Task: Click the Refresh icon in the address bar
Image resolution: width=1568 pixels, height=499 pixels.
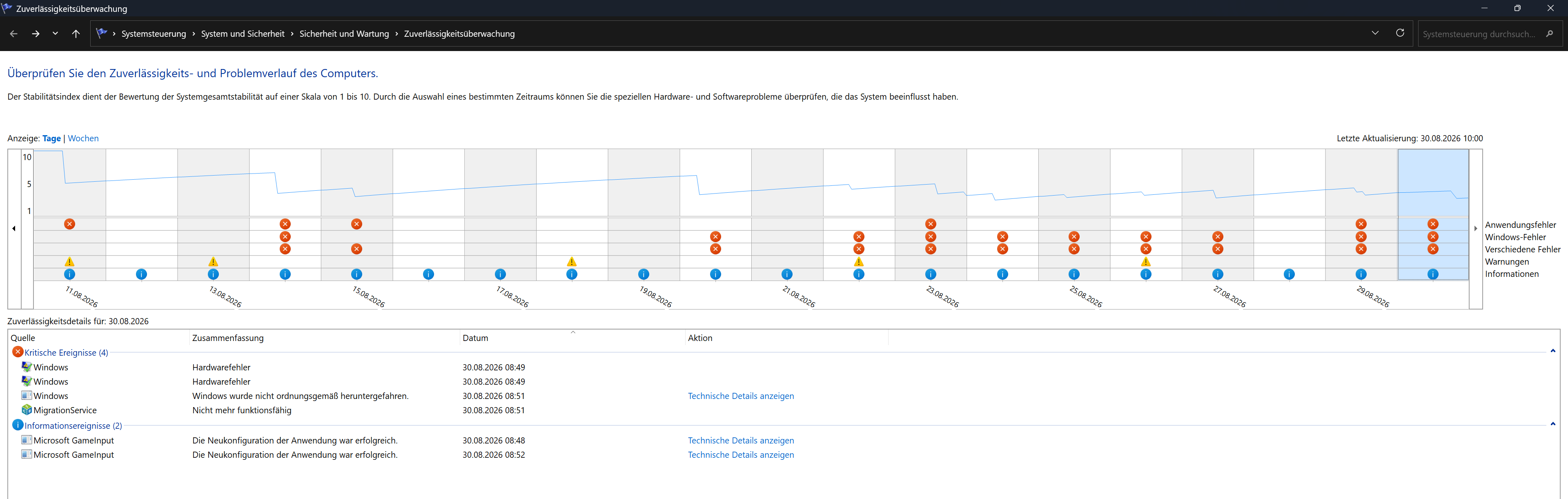Action: click(1400, 33)
